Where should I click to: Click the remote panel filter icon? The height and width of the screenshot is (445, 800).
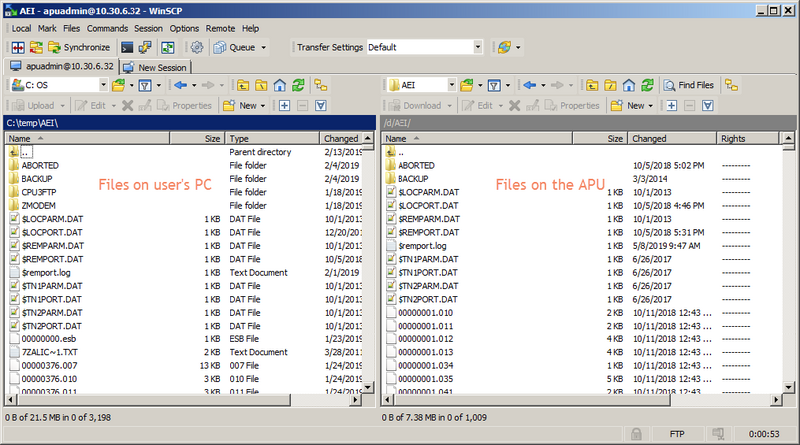494,85
